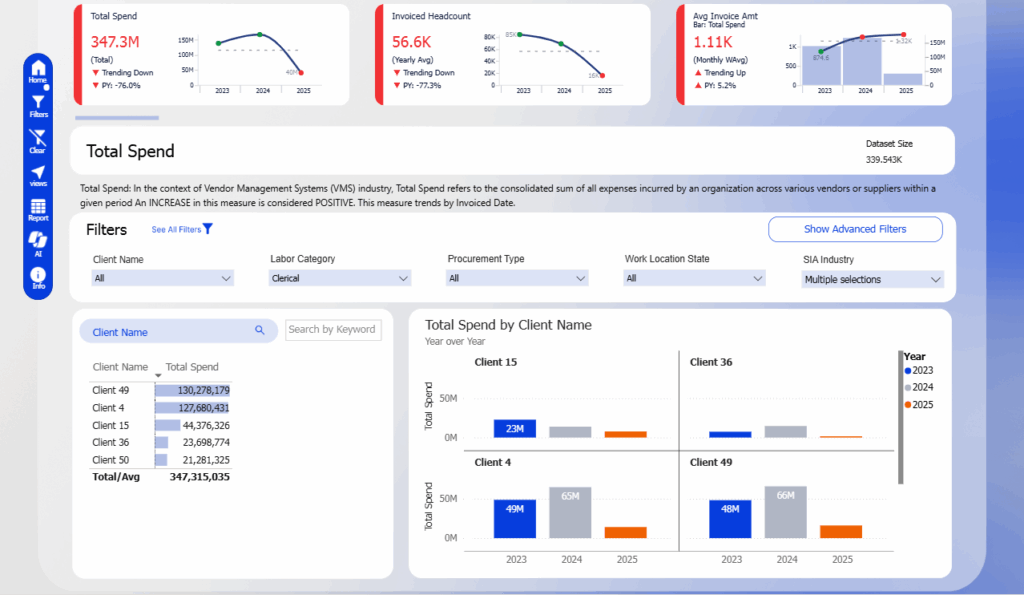Expand the SIA Industry dropdown
The height and width of the screenshot is (595, 1024).
[873, 280]
